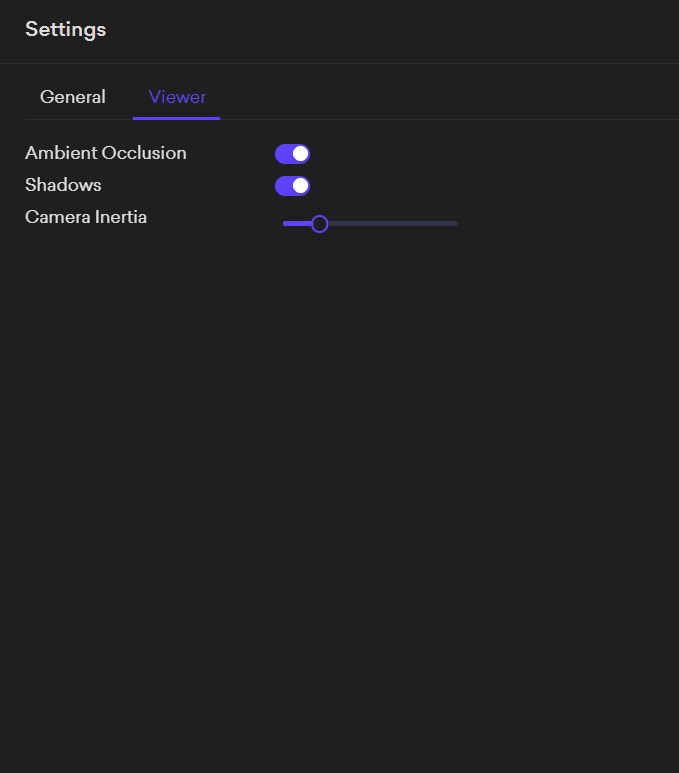
Task: Turn off the Ambient Occlusion toggle
Action: tap(292, 154)
